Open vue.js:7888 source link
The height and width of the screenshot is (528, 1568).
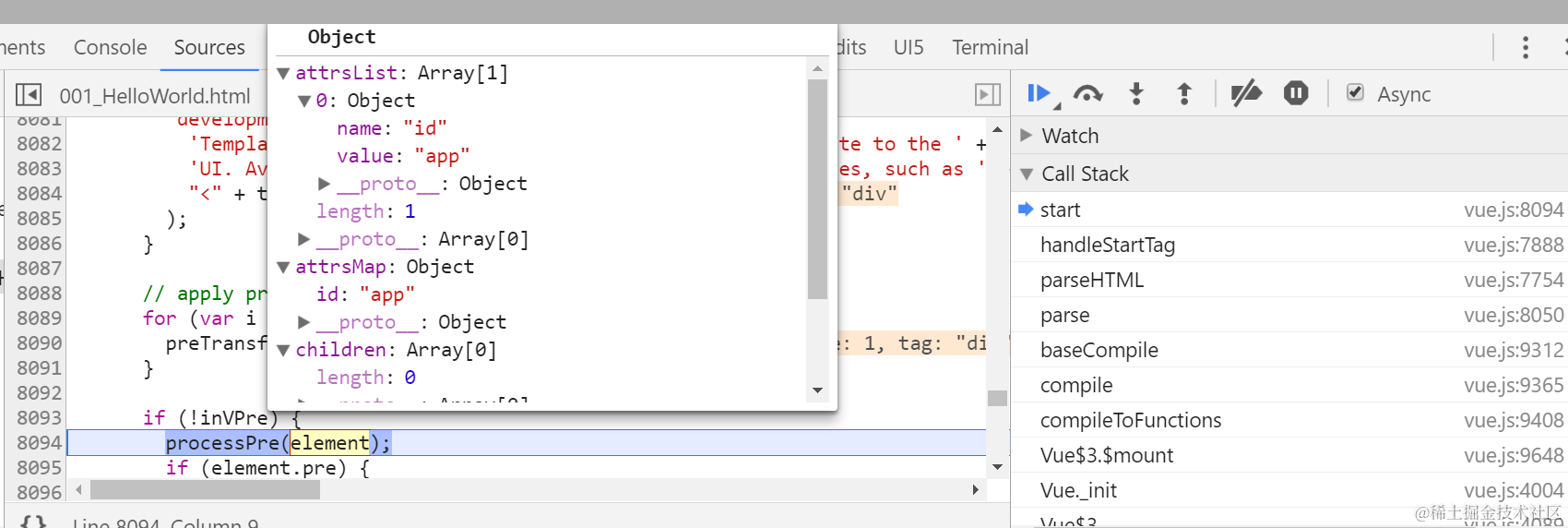point(1514,245)
